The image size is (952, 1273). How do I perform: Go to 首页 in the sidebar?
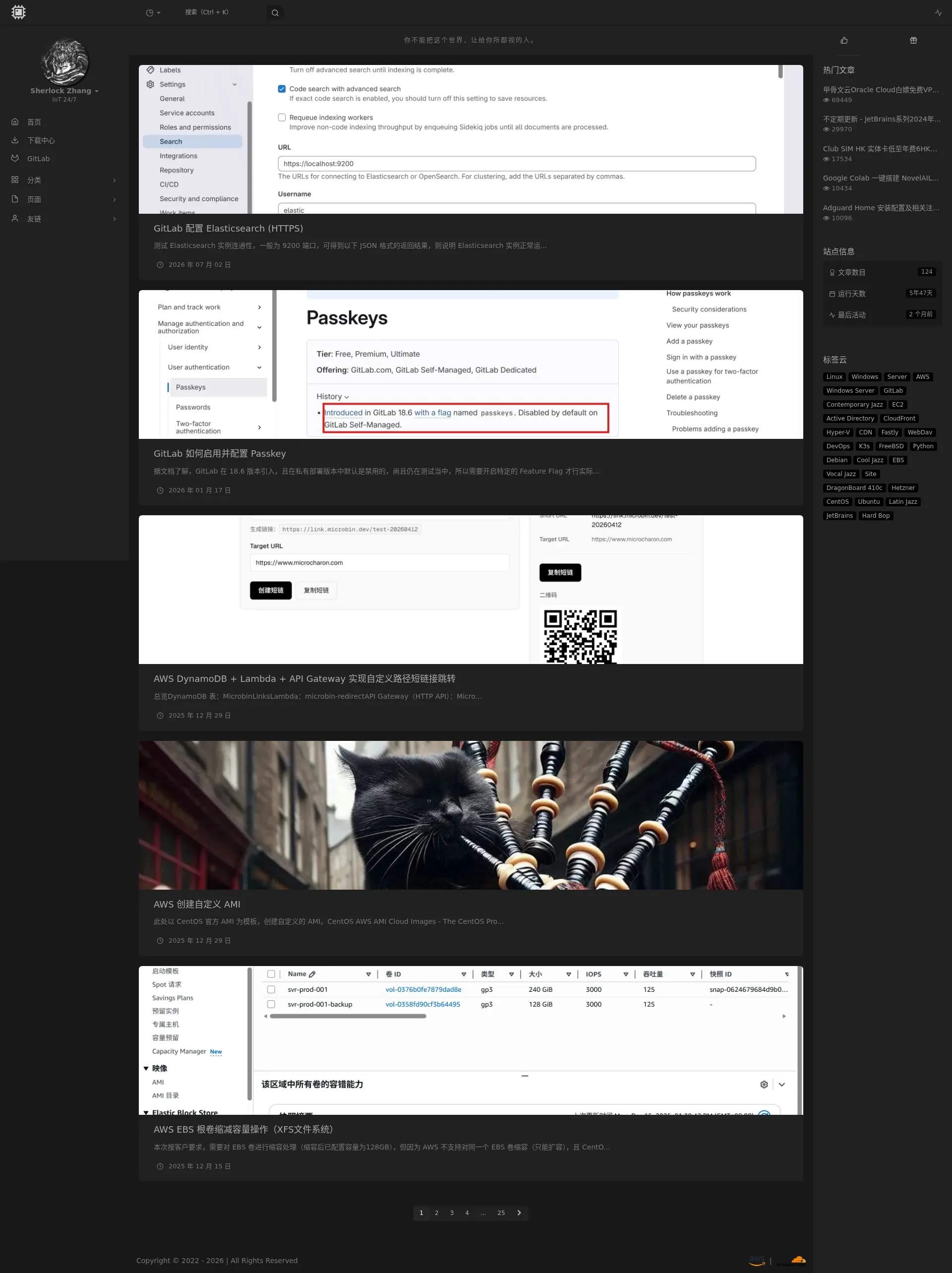(64, 122)
